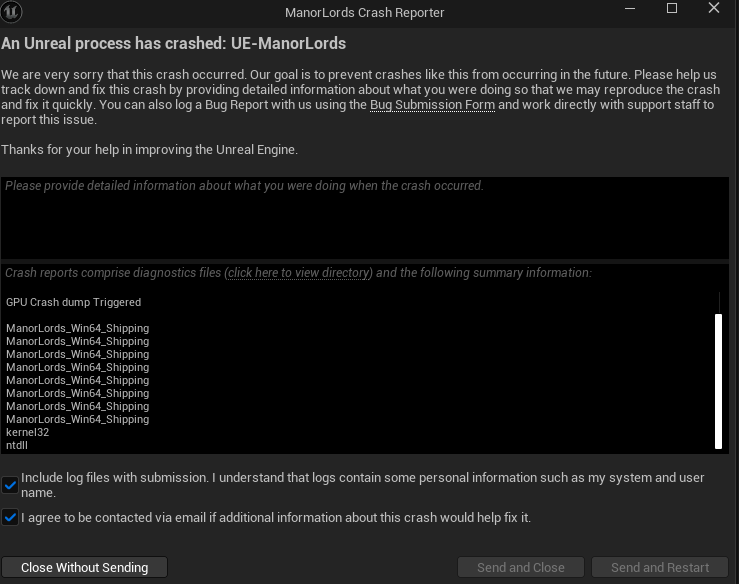Select the 'GPU Crash dump Triggered' line

pos(74,303)
